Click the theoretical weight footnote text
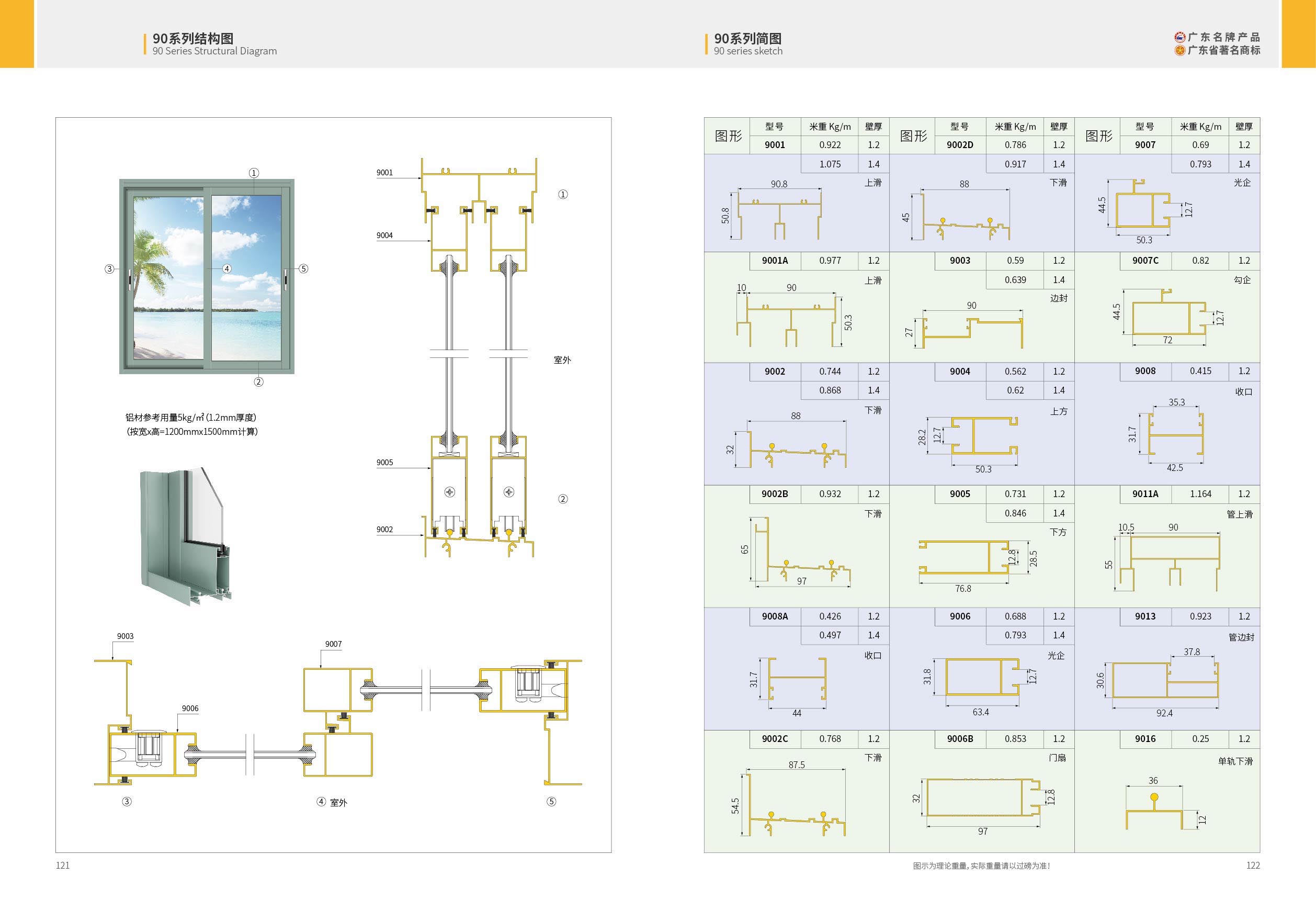 (x=981, y=866)
